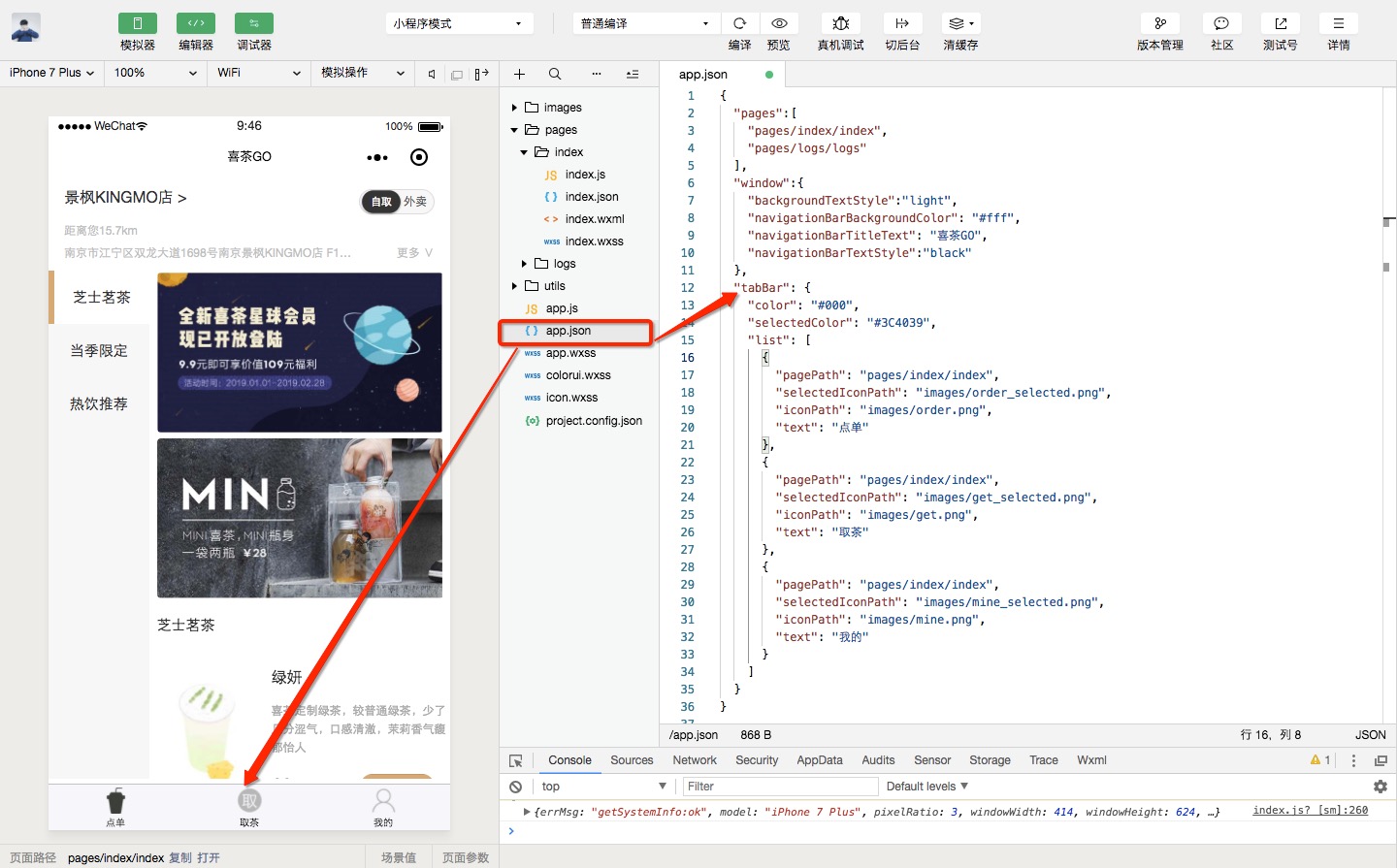Click the Preview eye icon
This screenshot has height=868, width=1397.
pos(779,23)
